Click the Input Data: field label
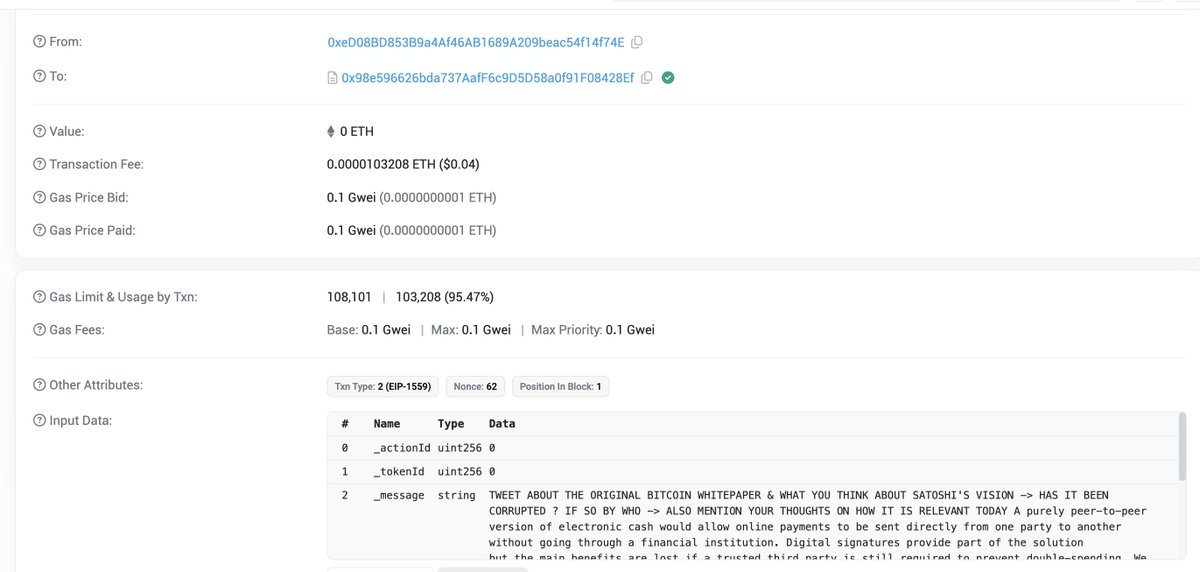 coord(80,420)
